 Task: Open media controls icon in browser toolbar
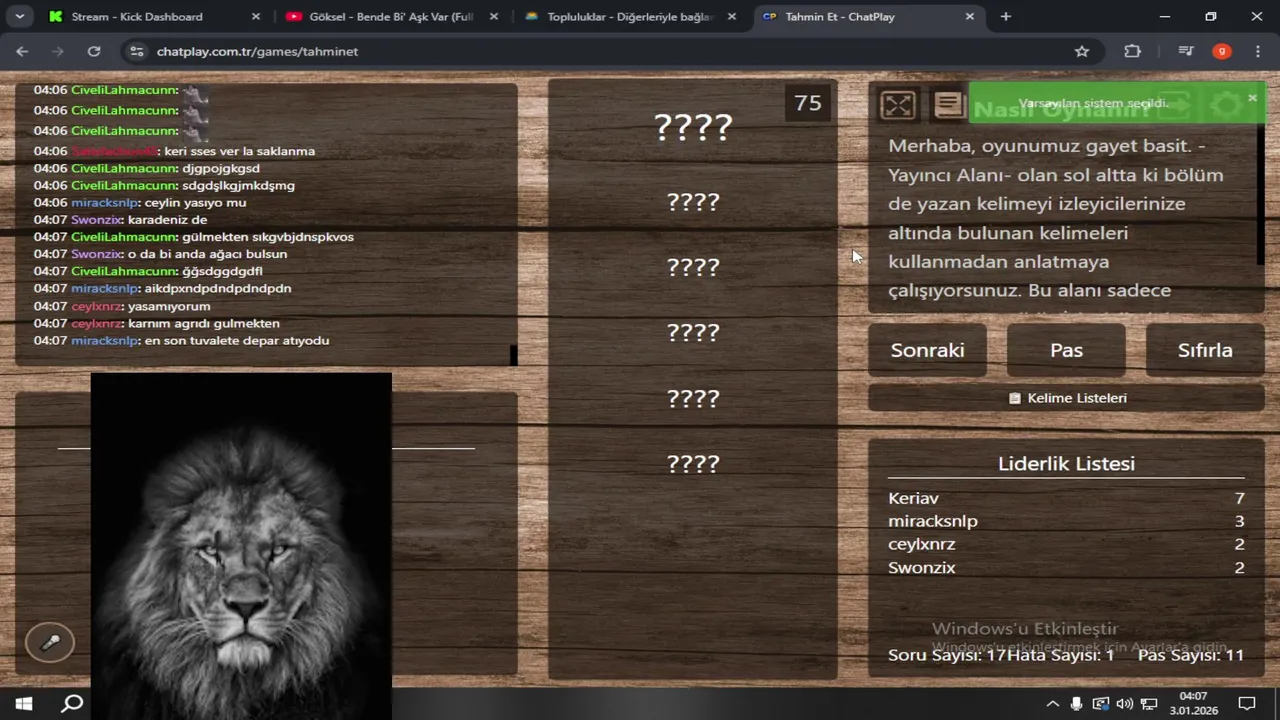(x=1185, y=51)
